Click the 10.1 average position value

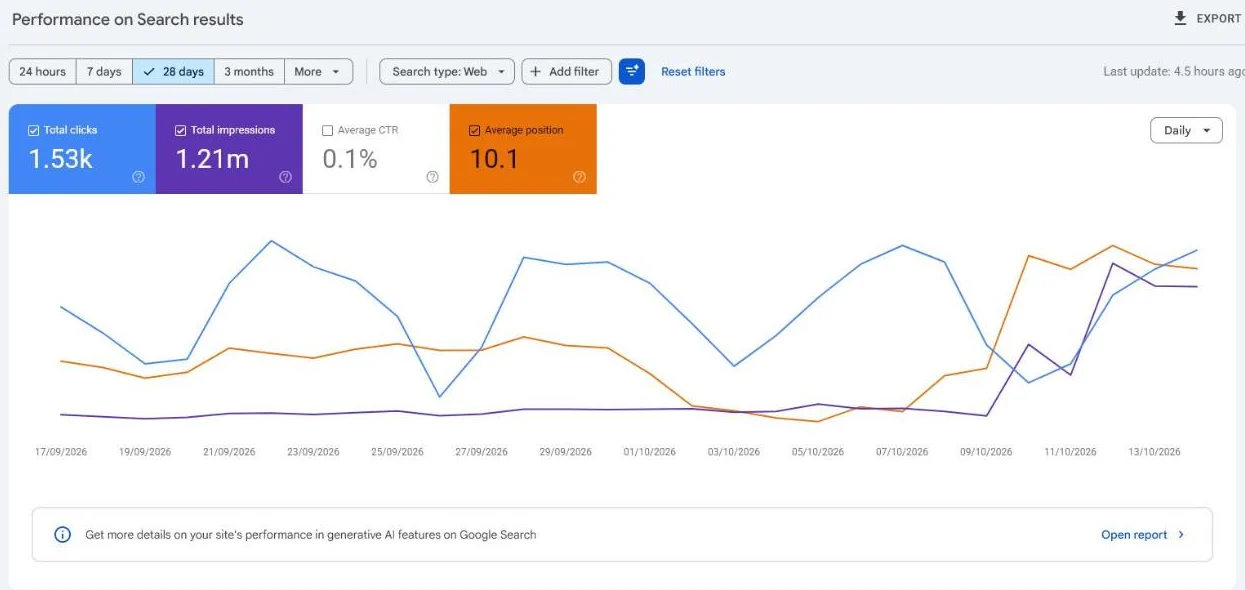click(x=494, y=159)
